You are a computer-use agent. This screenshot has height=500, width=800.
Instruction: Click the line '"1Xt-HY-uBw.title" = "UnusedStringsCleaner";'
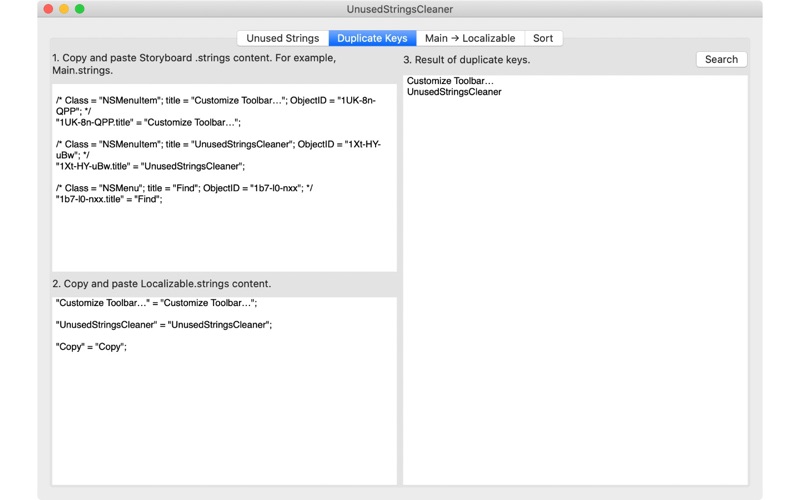point(150,166)
